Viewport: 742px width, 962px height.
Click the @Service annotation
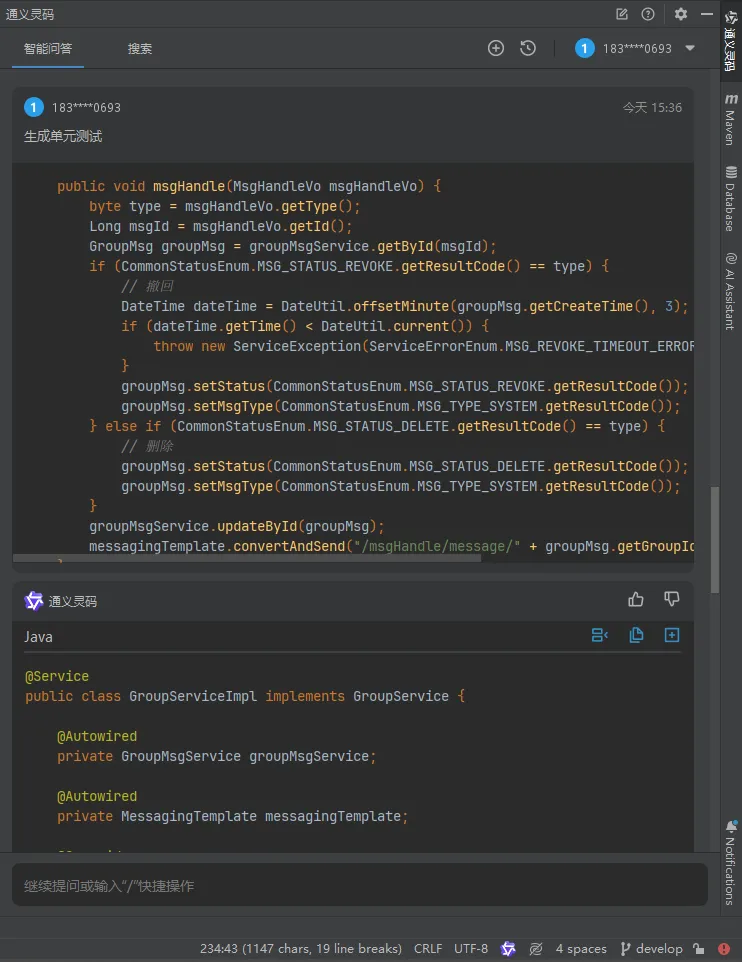point(57,676)
